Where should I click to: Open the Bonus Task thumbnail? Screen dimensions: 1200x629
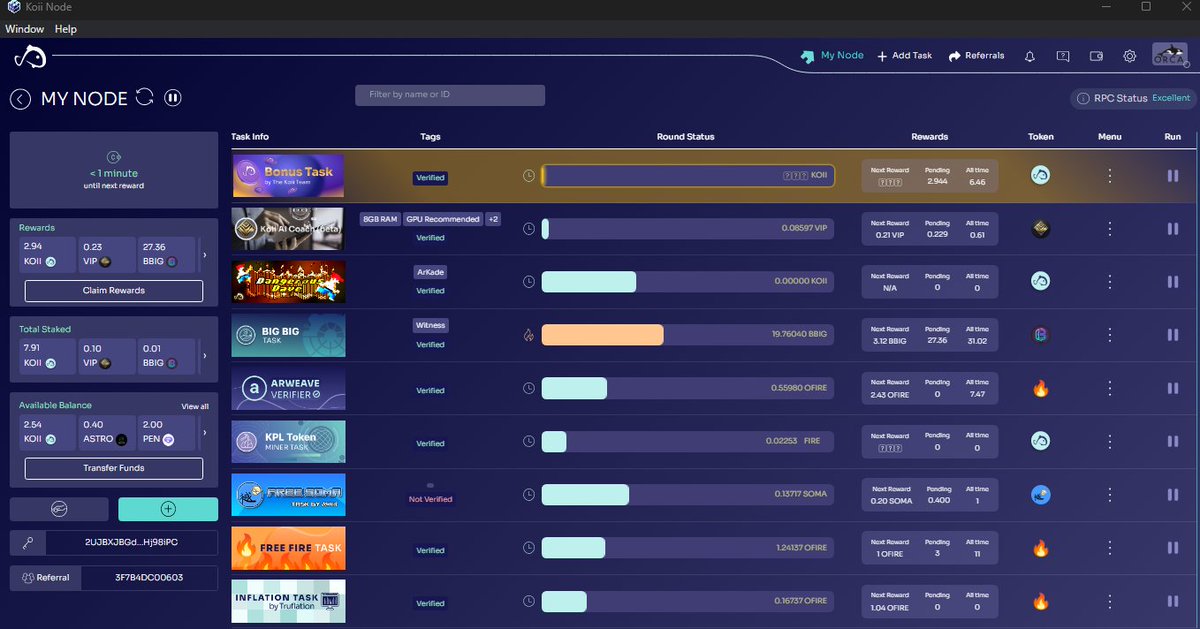pos(288,176)
